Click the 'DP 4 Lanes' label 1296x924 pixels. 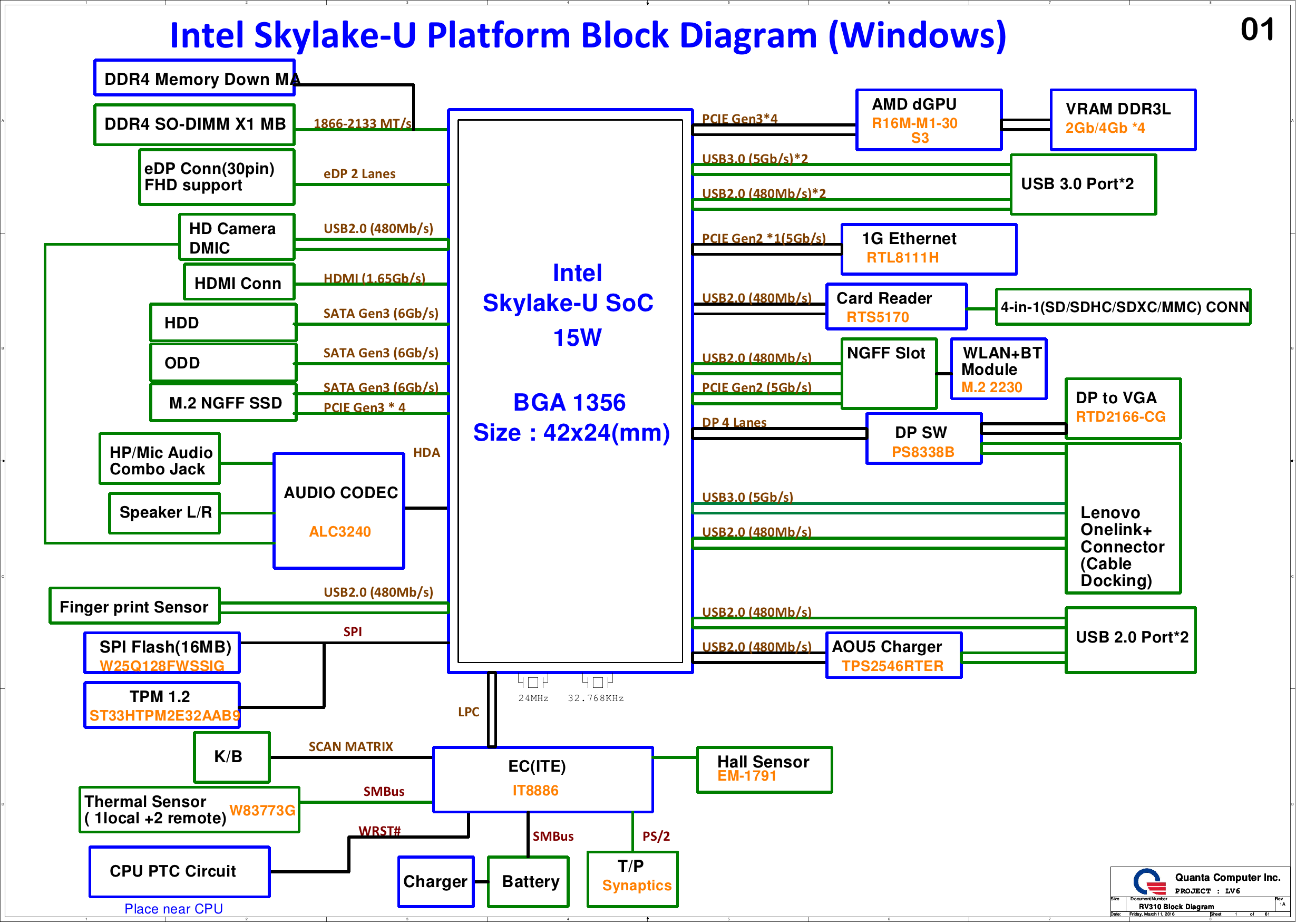click(735, 423)
